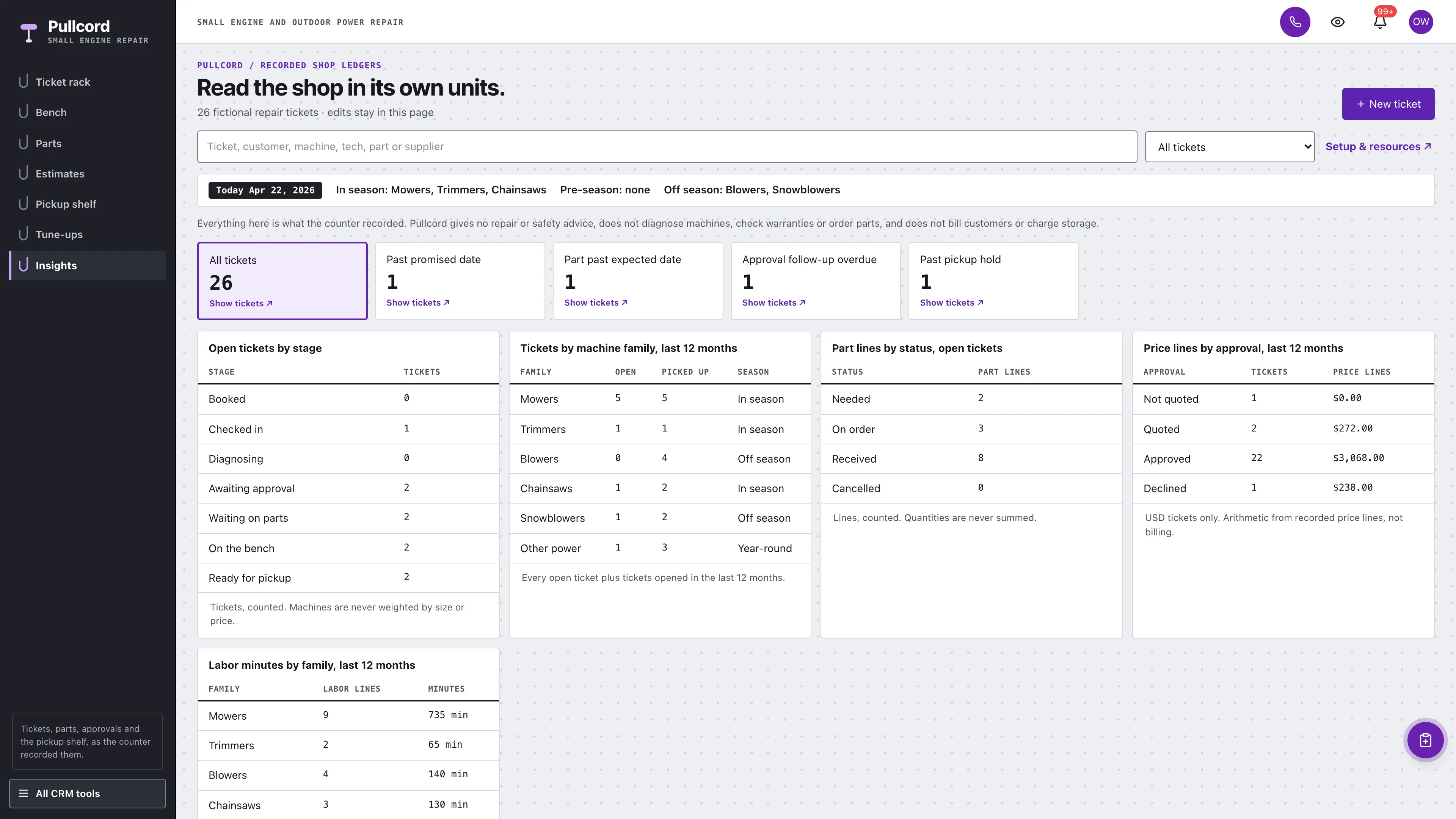Click the Declined approval row

click(1283, 488)
